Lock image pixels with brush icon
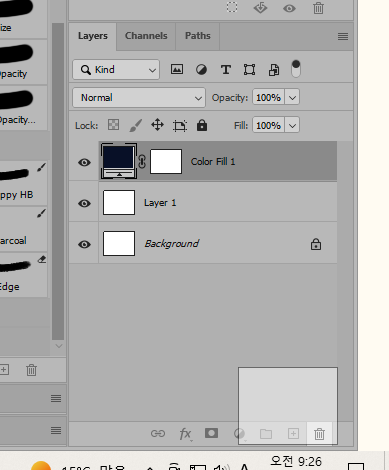Image resolution: width=389 pixels, height=470 pixels. pos(135,125)
